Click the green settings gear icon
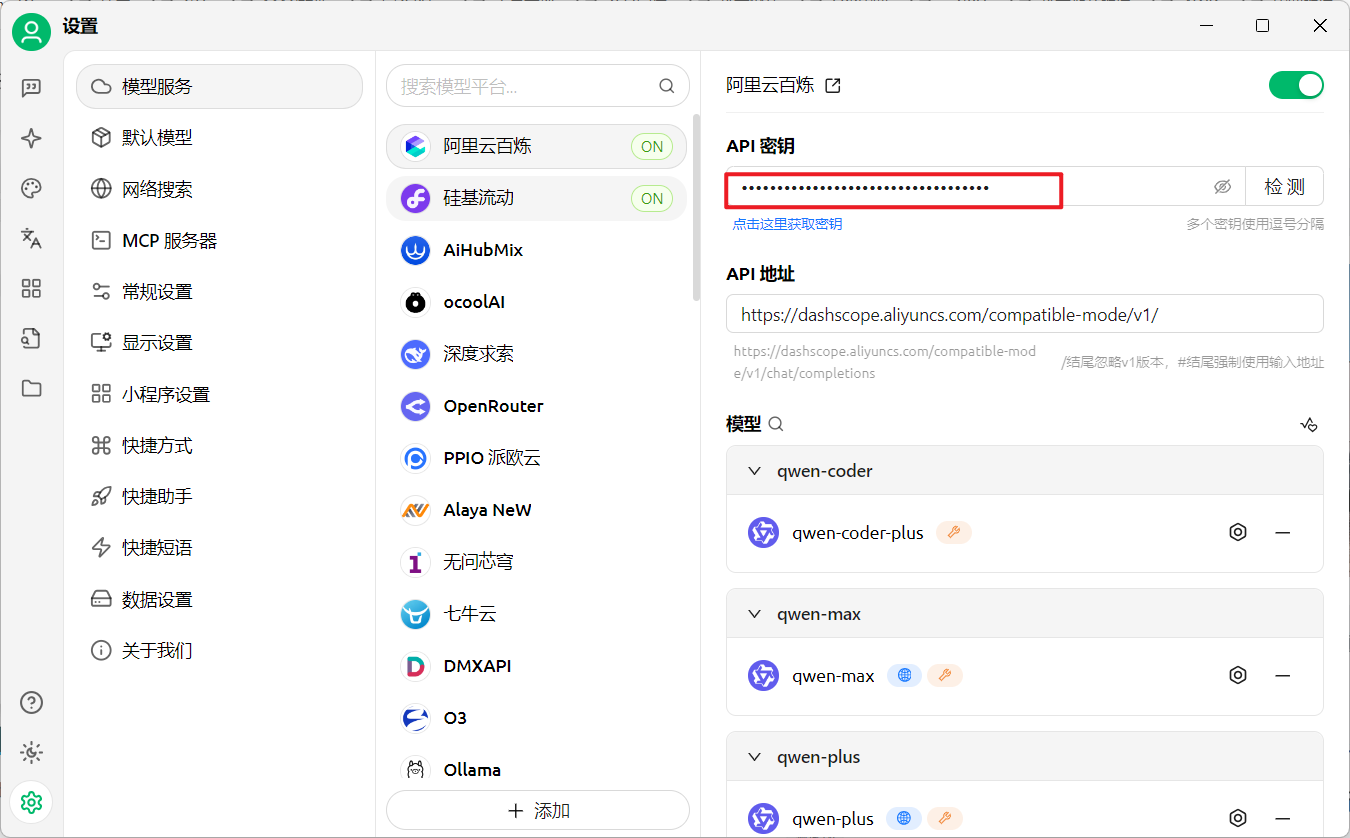1350x838 pixels. [31, 802]
